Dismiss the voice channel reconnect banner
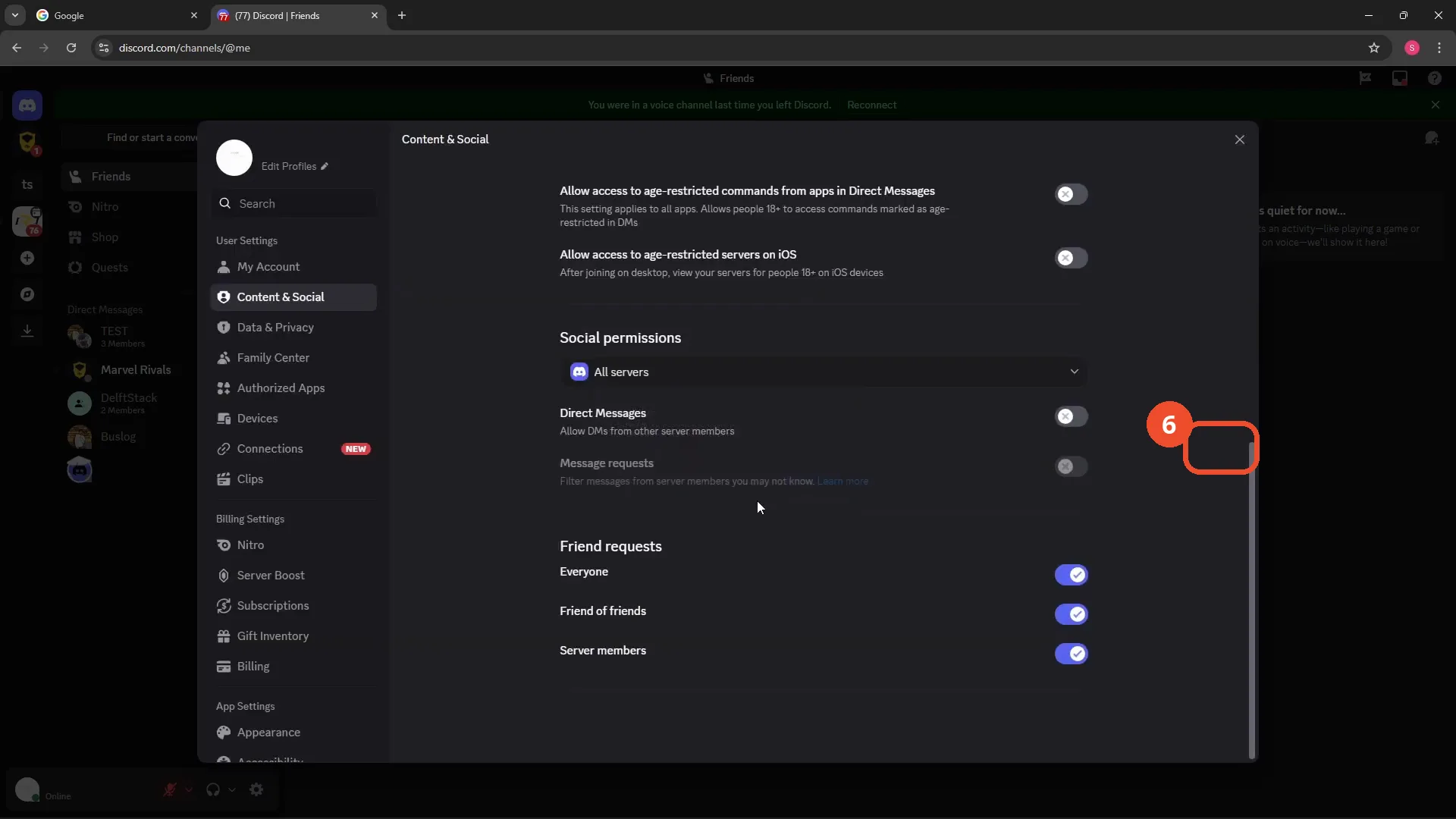Image resolution: width=1456 pixels, height=819 pixels. point(1436,105)
